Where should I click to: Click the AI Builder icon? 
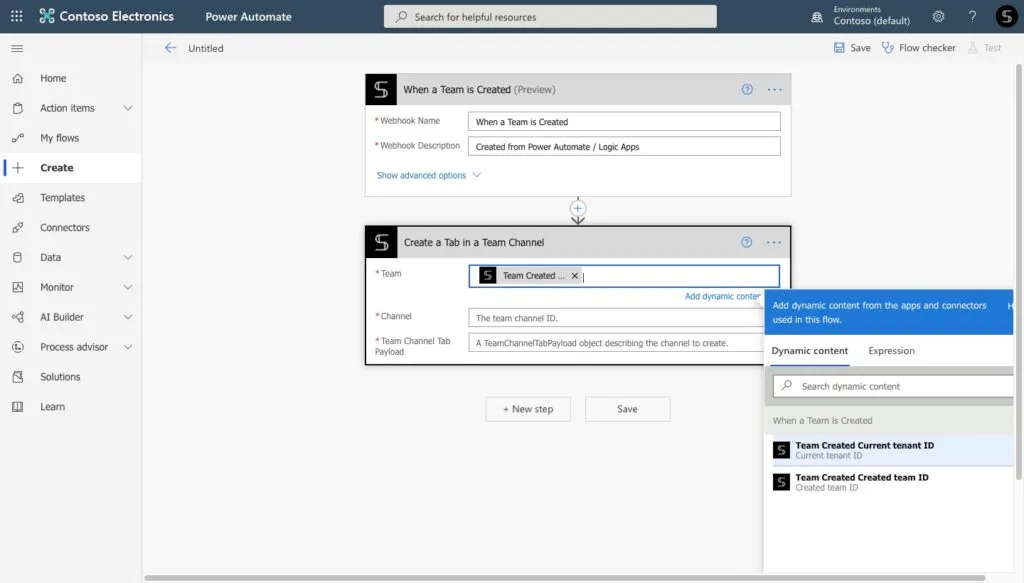18,317
